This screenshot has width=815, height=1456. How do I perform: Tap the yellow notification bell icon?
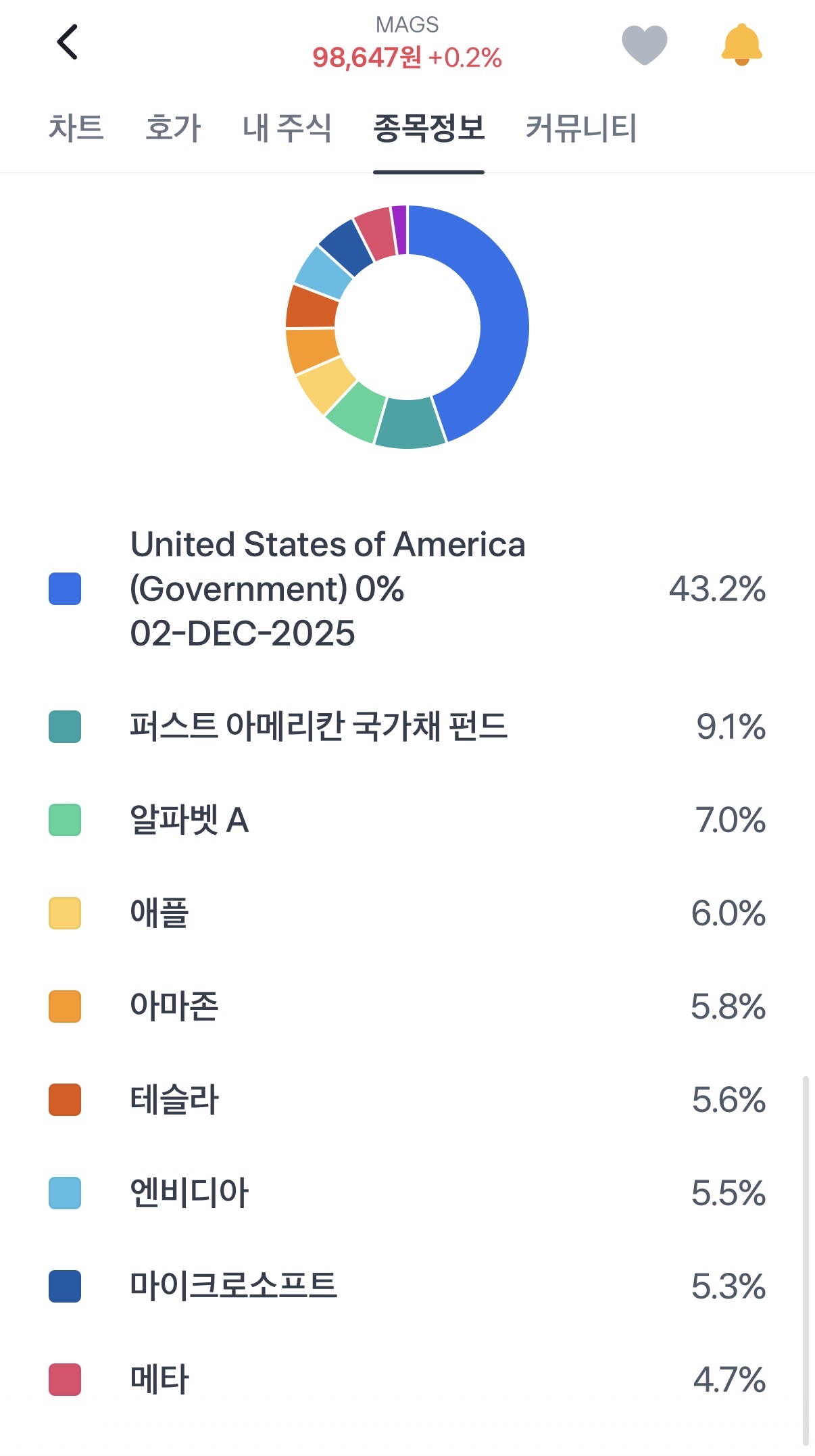(x=741, y=45)
